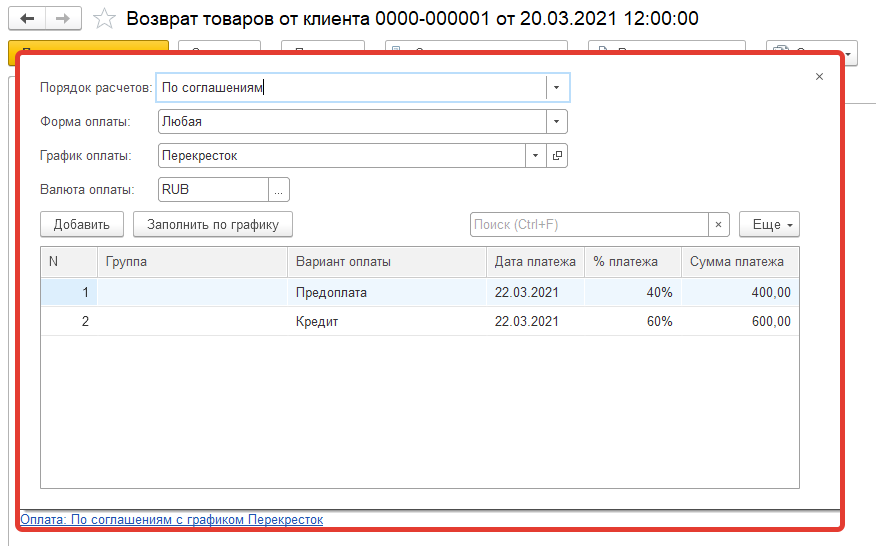Add document to favorites with star icon
Image resolution: width=876 pixels, height=546 pixels.
(104, 19)
